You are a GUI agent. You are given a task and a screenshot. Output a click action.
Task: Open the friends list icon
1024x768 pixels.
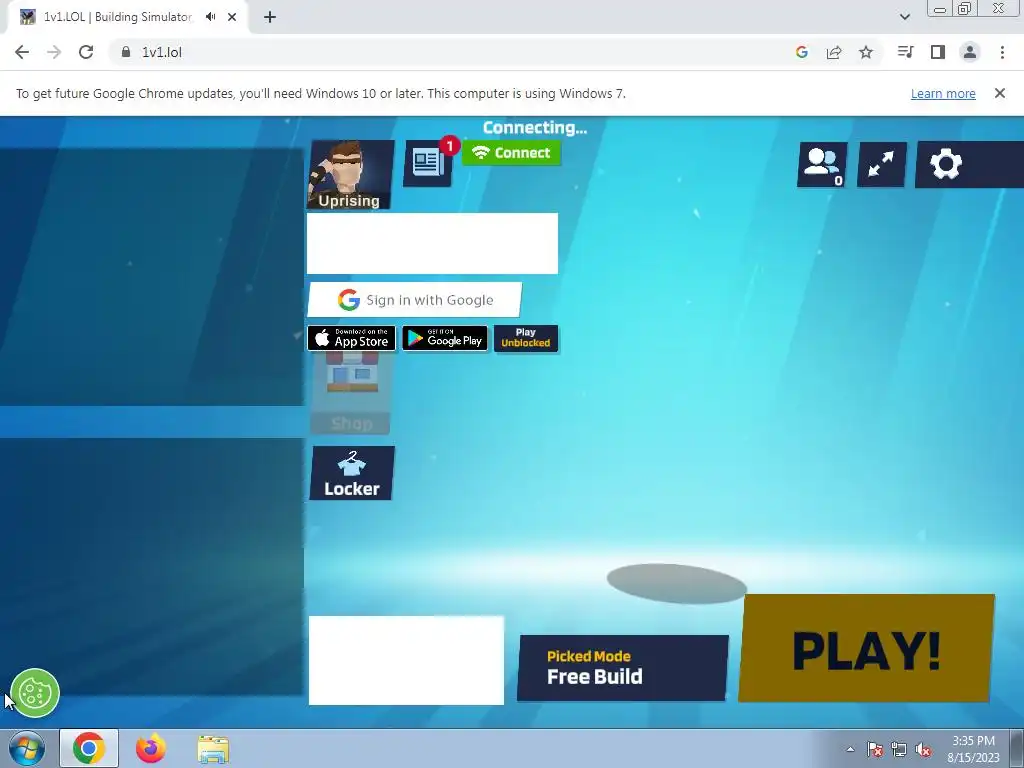[822, 165]
